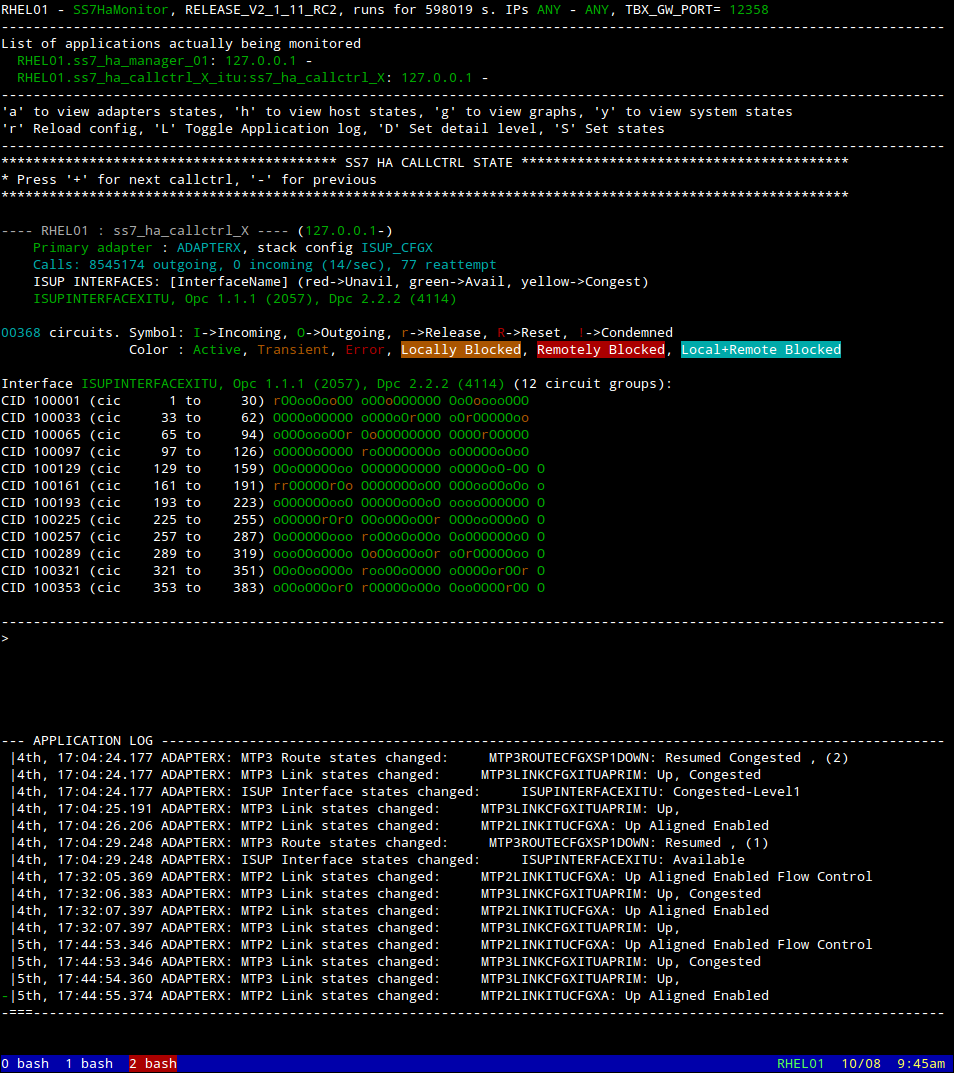Select the highlighted '2 bash' window tab
The height and width of the screenshot is (1073, 954).
[x=153, y=1063]
